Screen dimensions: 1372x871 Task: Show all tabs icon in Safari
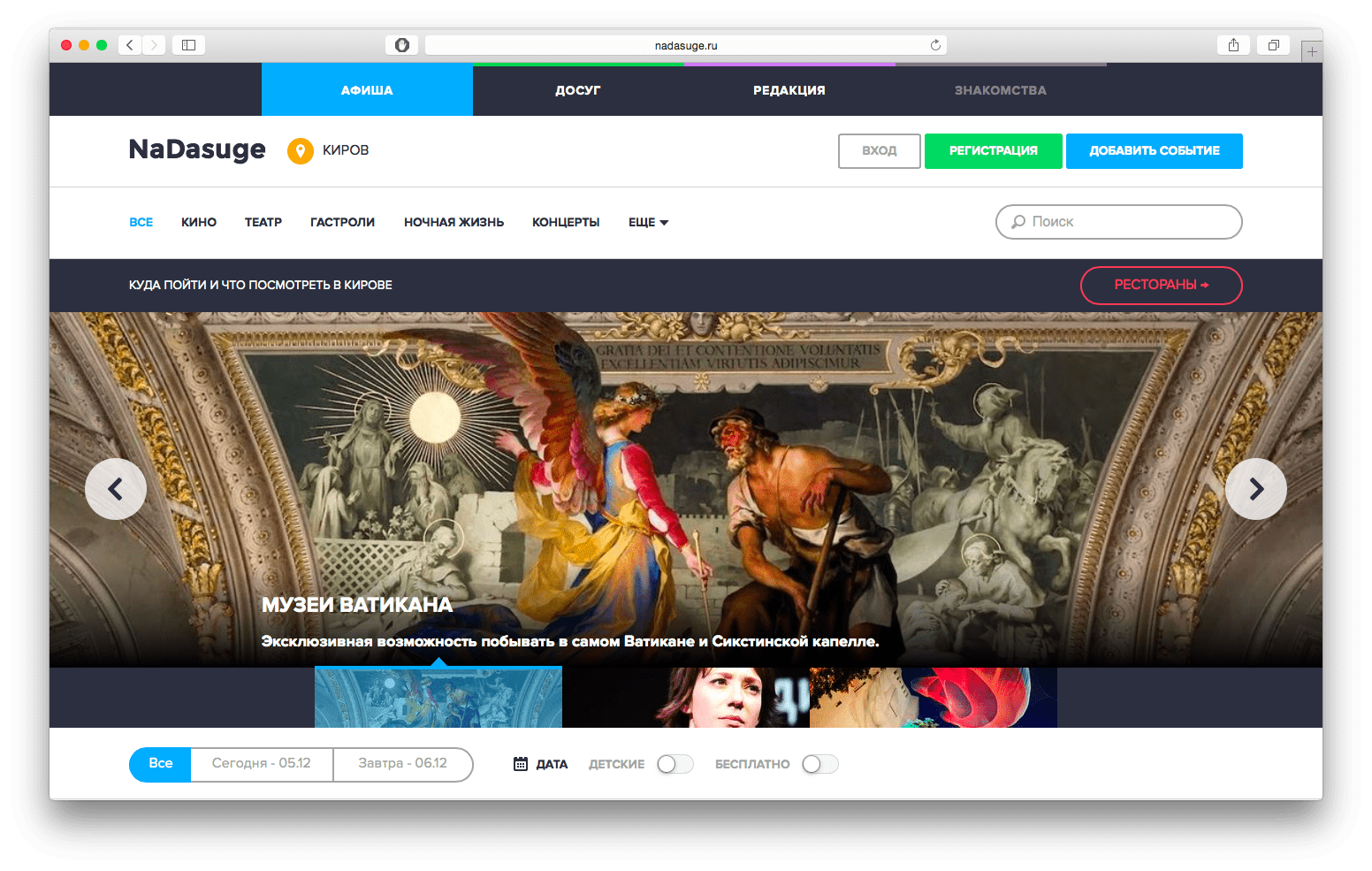click(1273, 45)
